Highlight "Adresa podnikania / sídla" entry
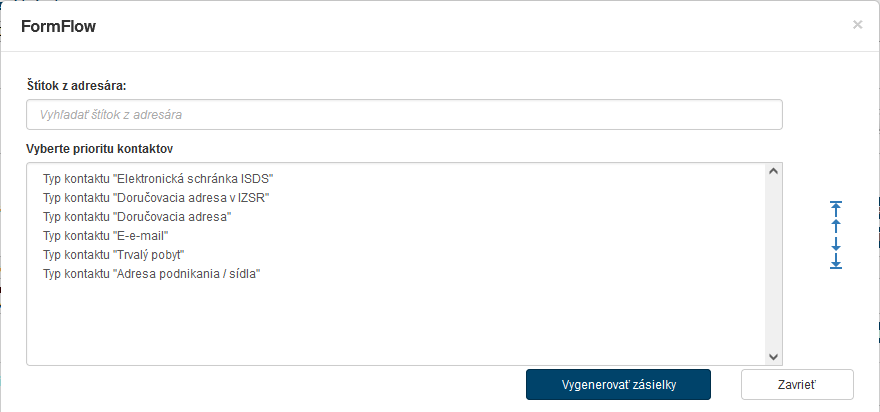The height and width of the screenshot is (412, 880). 152,273
